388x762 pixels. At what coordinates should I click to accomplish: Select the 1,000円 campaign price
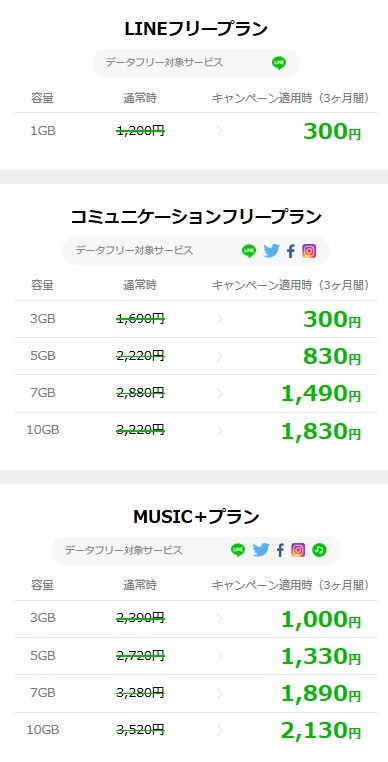coord(321,619)
